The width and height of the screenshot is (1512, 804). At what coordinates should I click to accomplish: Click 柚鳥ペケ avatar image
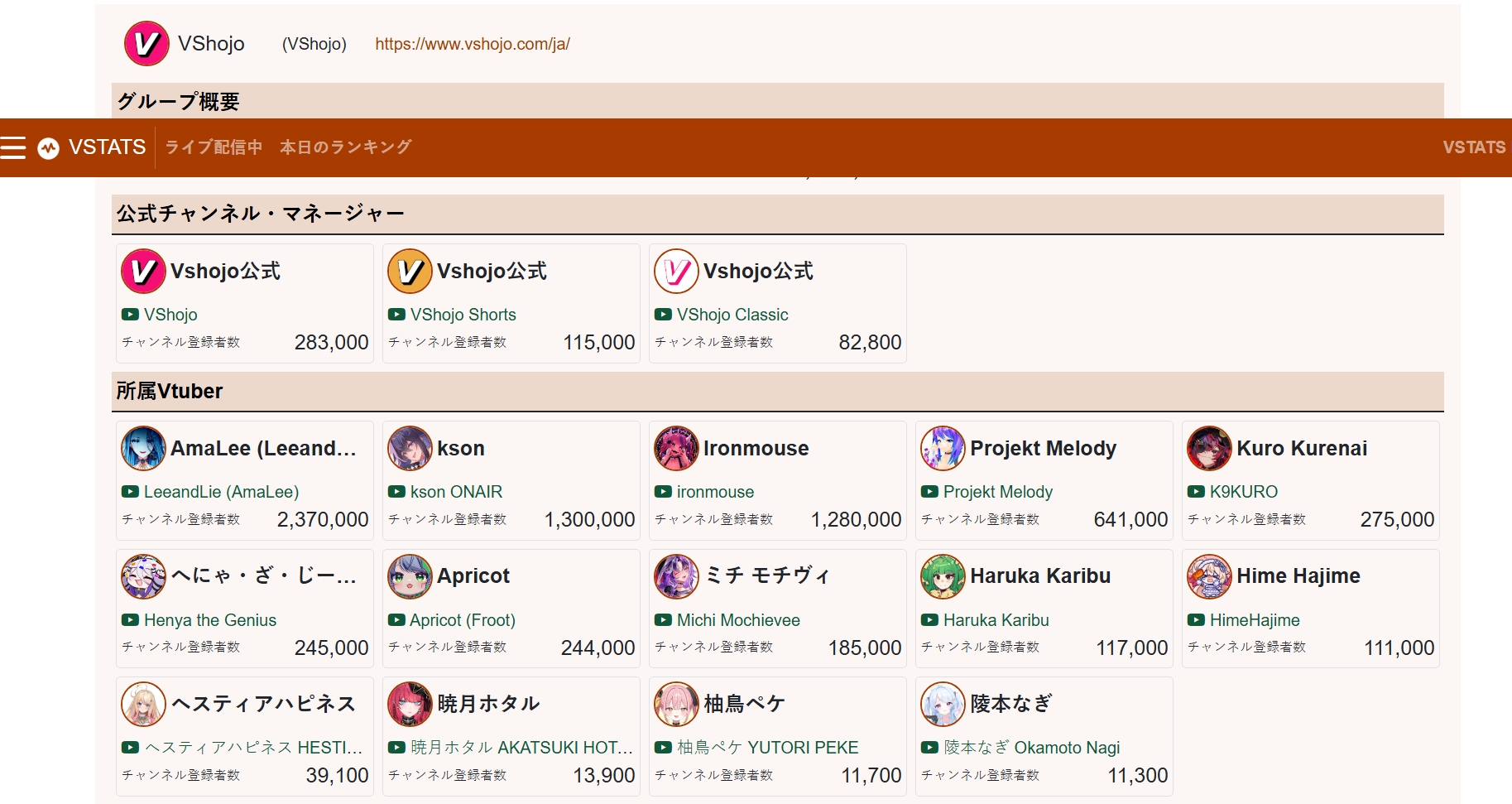point(676,704)
